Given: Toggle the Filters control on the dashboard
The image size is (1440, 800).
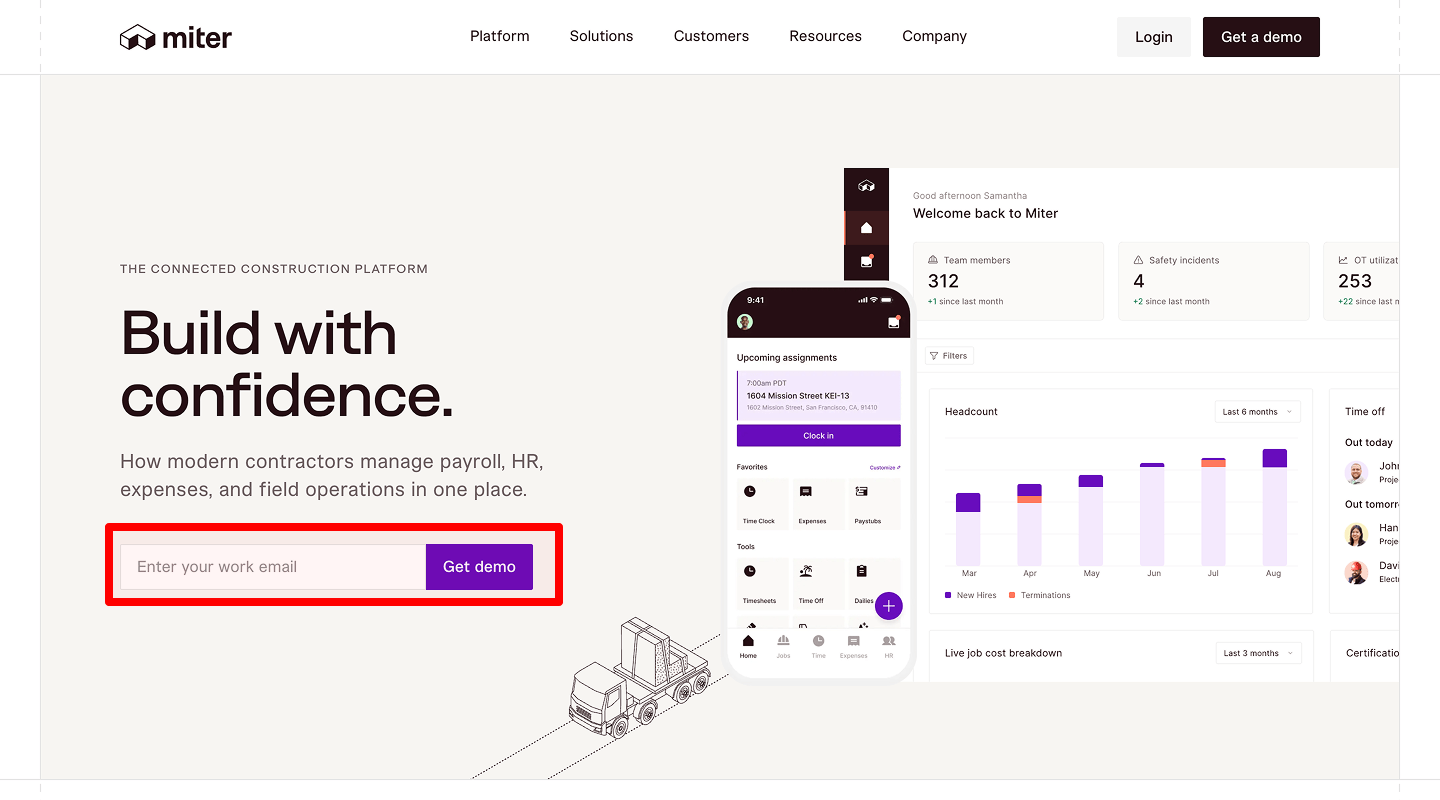Looking at the screenshot, I should (948, 355).
